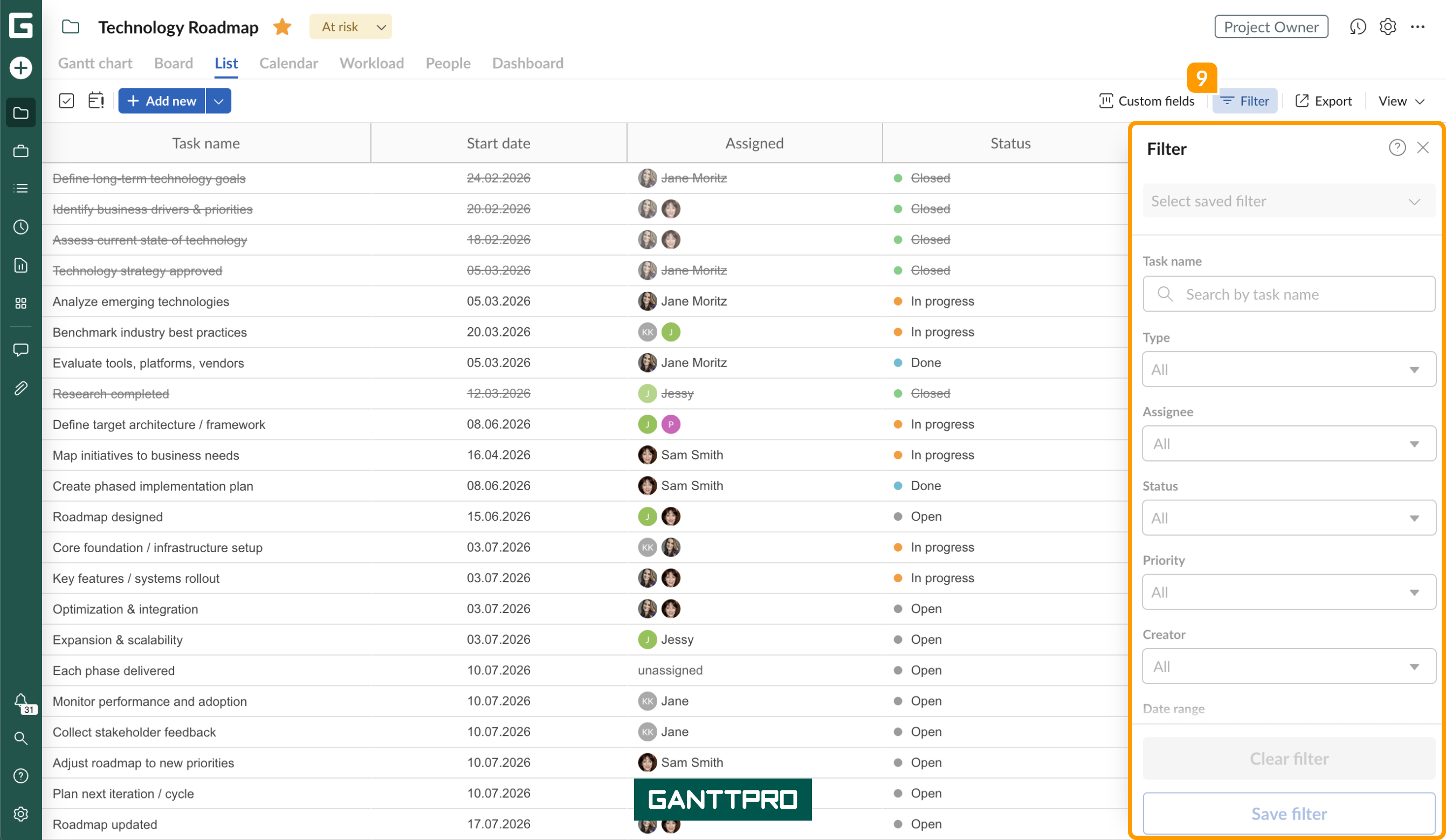1446x840 pixels.
Task: Toggle the bulk select checkbox icon in toolbar
Action: (66, 101)
